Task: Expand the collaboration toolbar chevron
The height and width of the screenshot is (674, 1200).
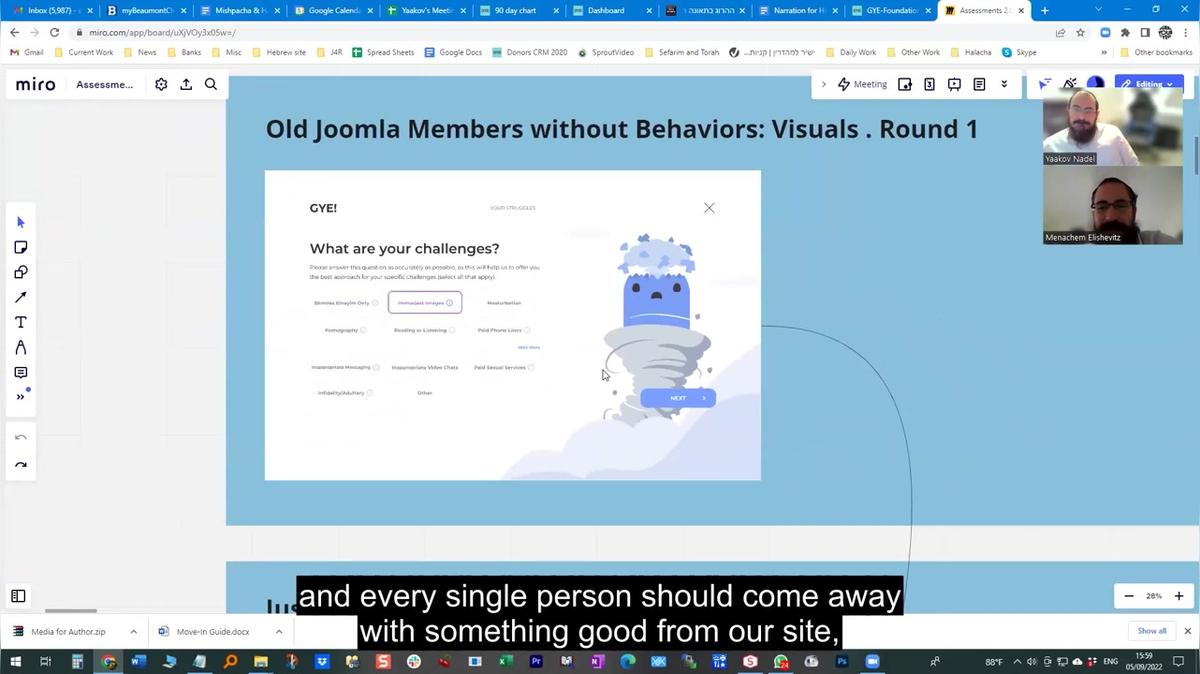Action: [824, 85]
